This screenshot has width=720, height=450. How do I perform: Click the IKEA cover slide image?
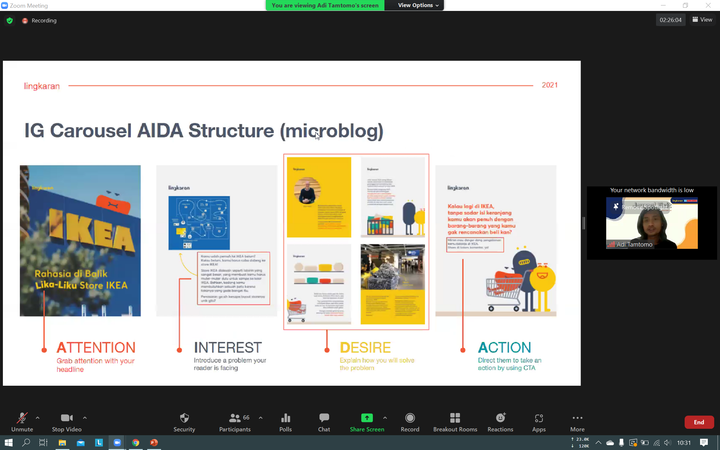80,241
